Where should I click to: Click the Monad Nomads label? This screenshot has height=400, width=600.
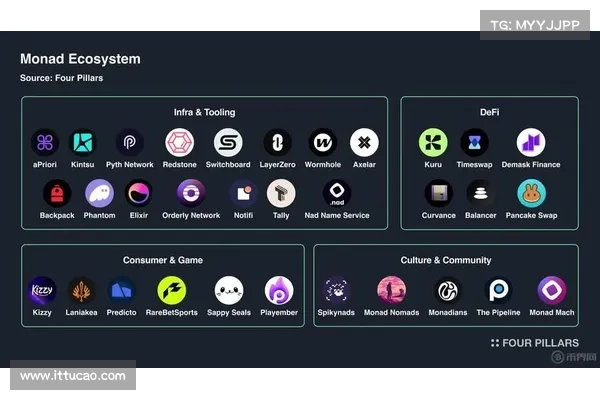[x=391, y=313]
